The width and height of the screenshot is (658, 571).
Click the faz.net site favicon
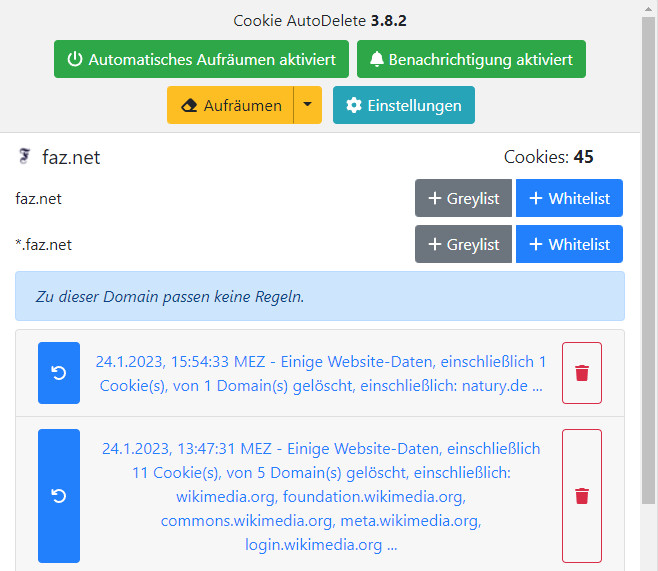coord(25,157)
